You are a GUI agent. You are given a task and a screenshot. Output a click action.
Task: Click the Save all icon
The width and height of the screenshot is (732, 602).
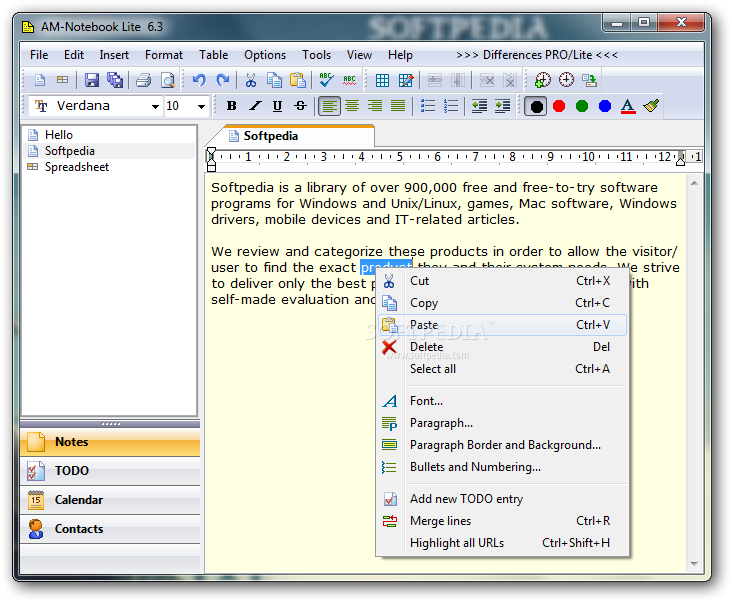[114, 80]
